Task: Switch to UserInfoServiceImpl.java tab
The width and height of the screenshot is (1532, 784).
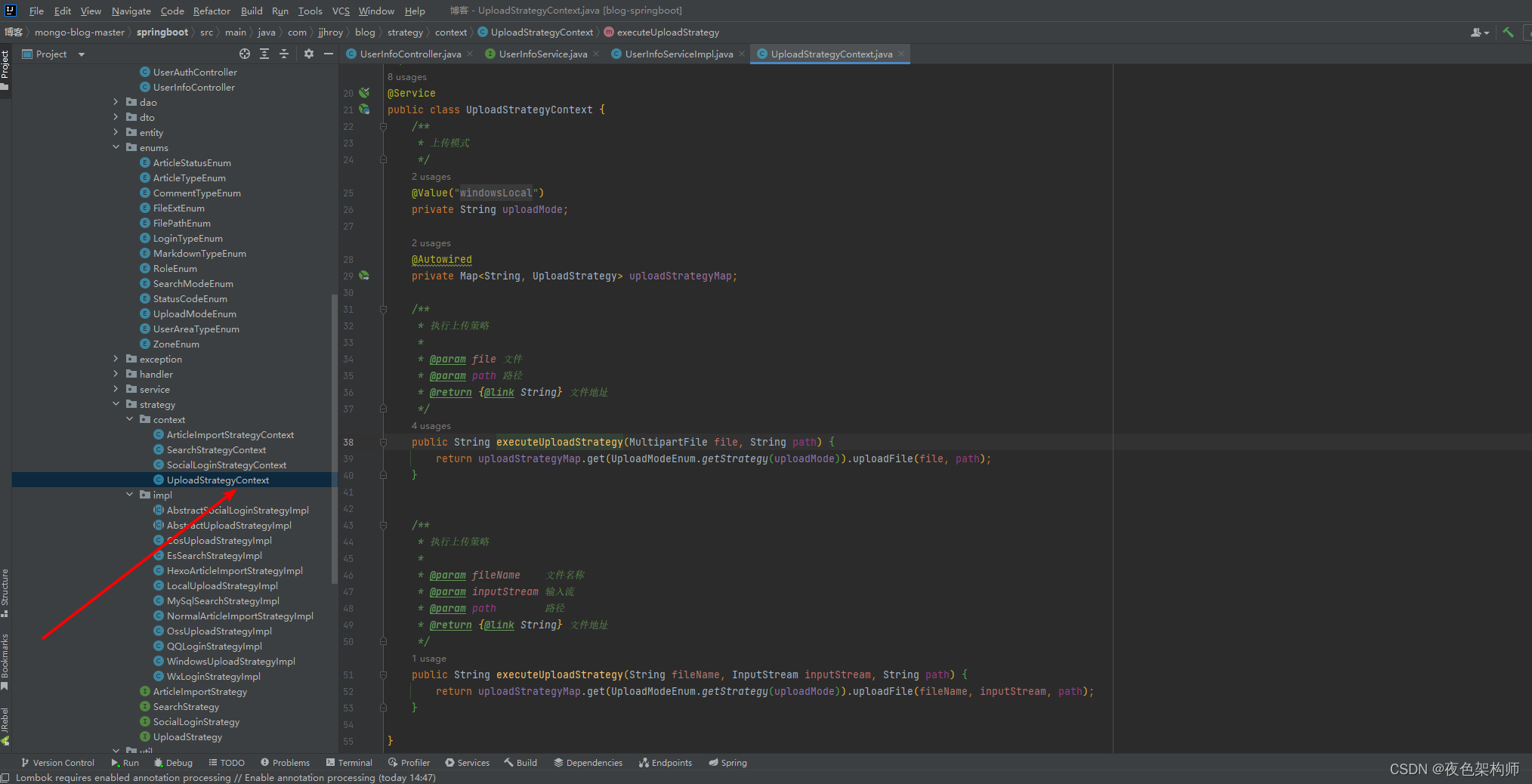Action: pos(678,54)
